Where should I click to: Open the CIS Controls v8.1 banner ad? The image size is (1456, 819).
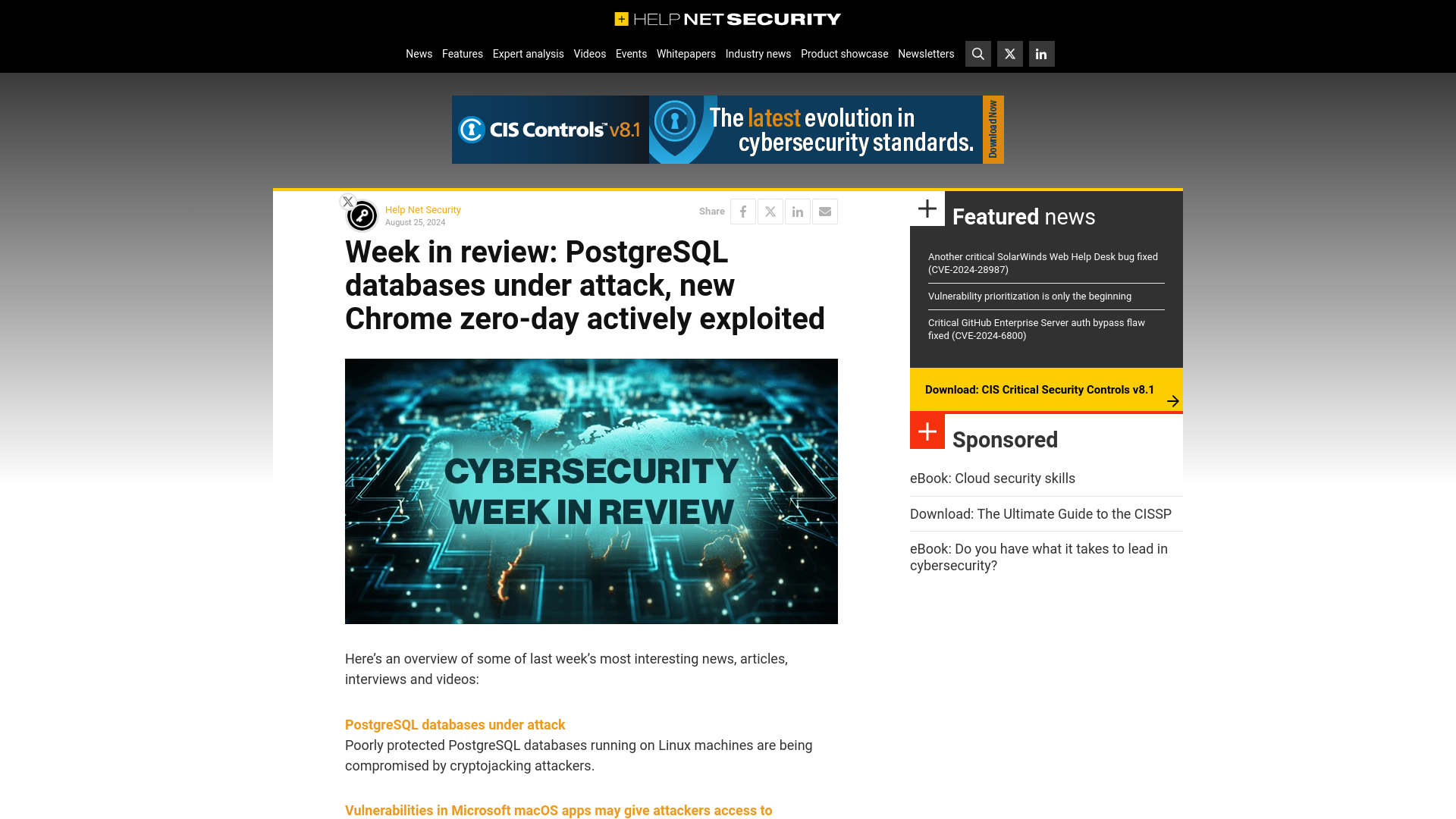(727, 129)
